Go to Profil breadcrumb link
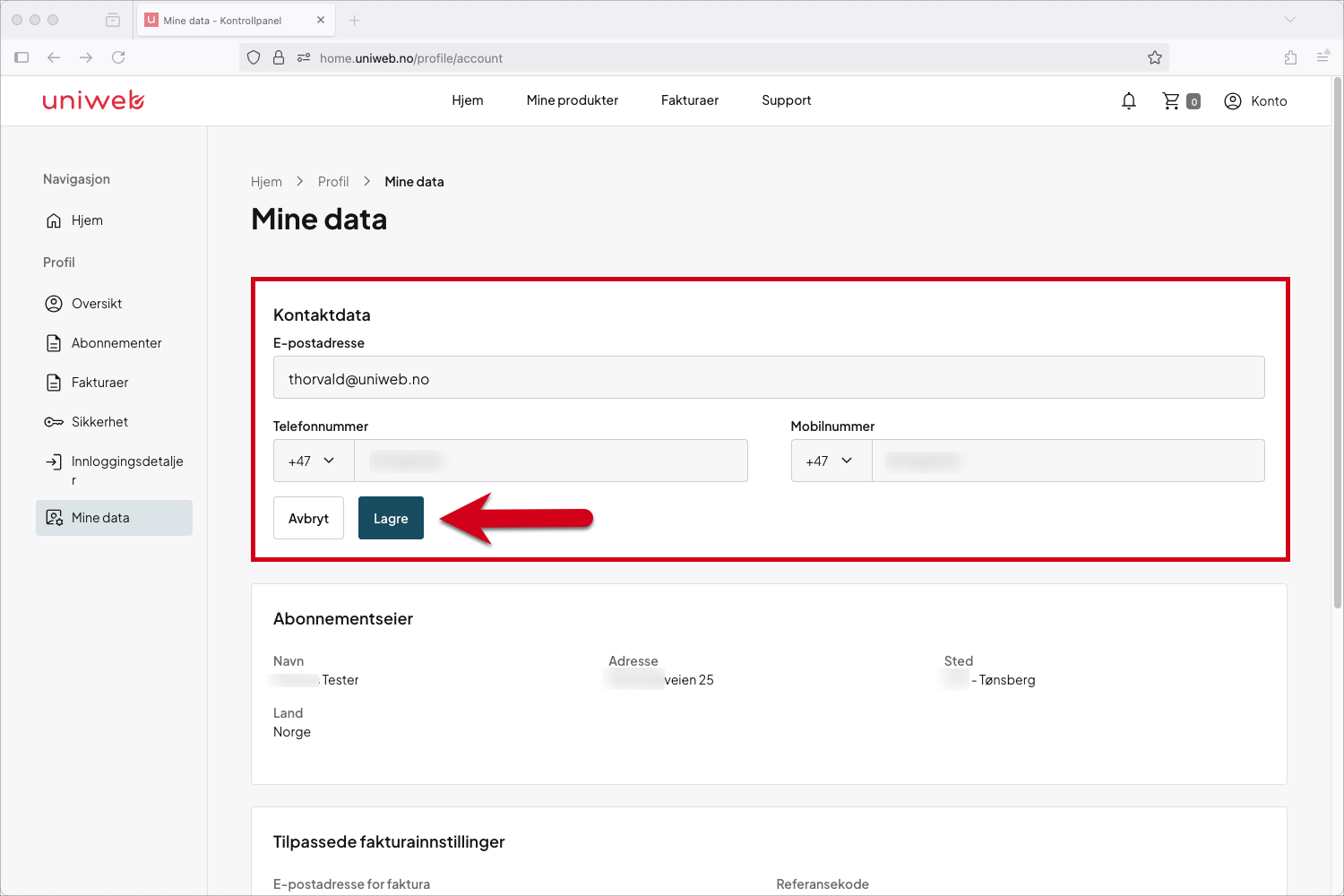Viewport: 1344px width, 896px height. pyautogui.click(x=333, y=182)
